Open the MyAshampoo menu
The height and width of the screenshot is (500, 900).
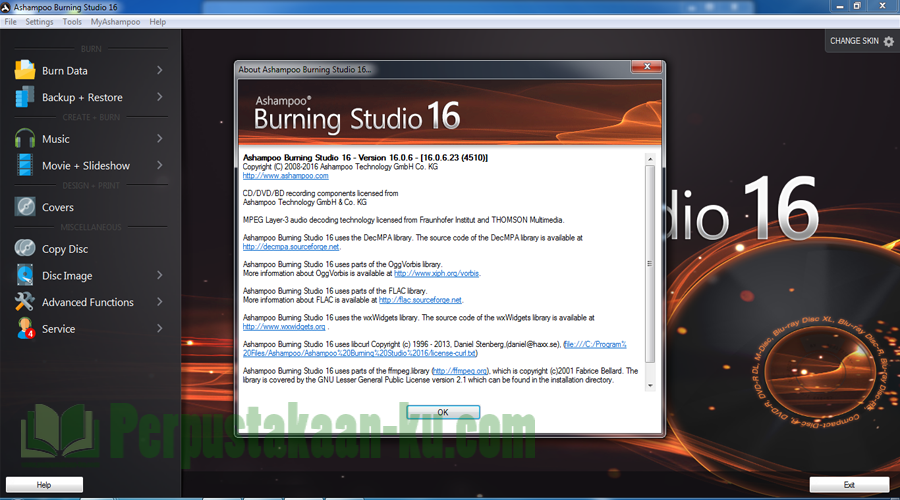pyautogui.click(x=115, y=22)
